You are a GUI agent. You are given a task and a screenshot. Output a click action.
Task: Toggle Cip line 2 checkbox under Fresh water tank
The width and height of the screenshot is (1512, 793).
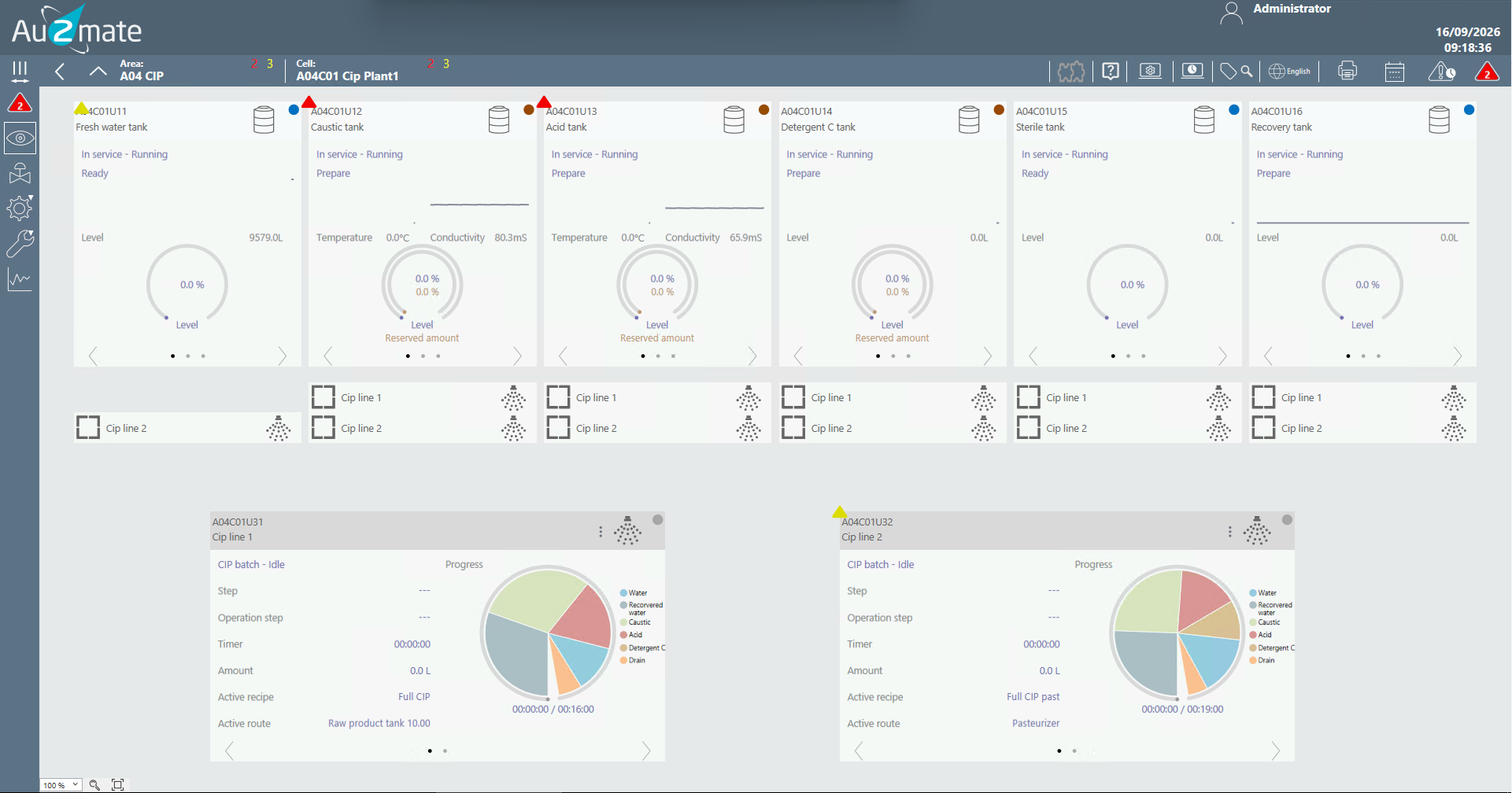pyautogui.click(x=88, y=427)
